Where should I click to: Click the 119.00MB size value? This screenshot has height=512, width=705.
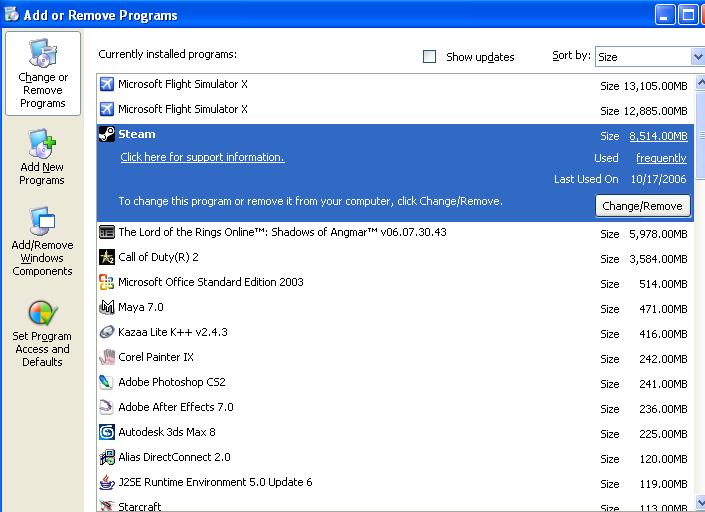663,484
